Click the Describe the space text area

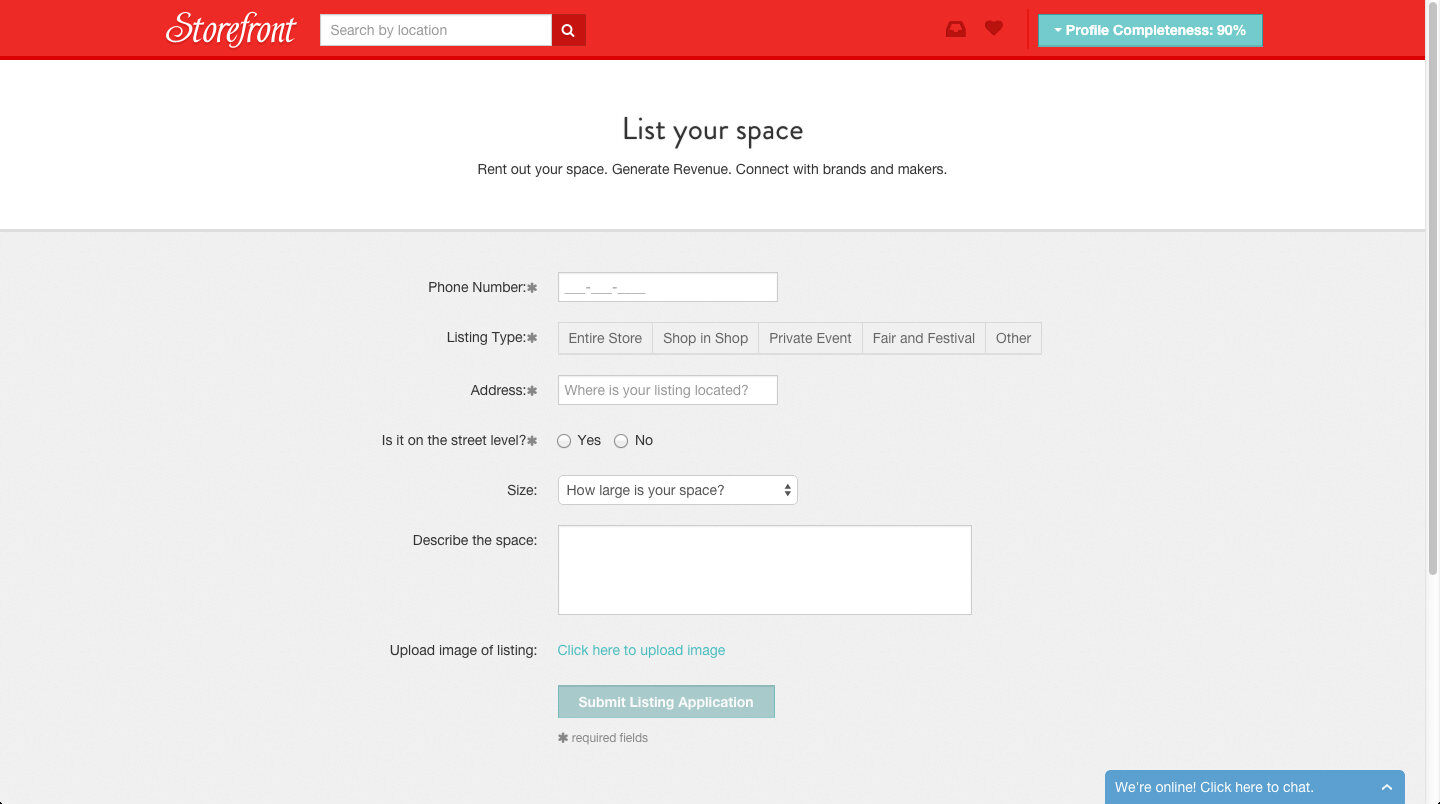[x=764, y=570]
